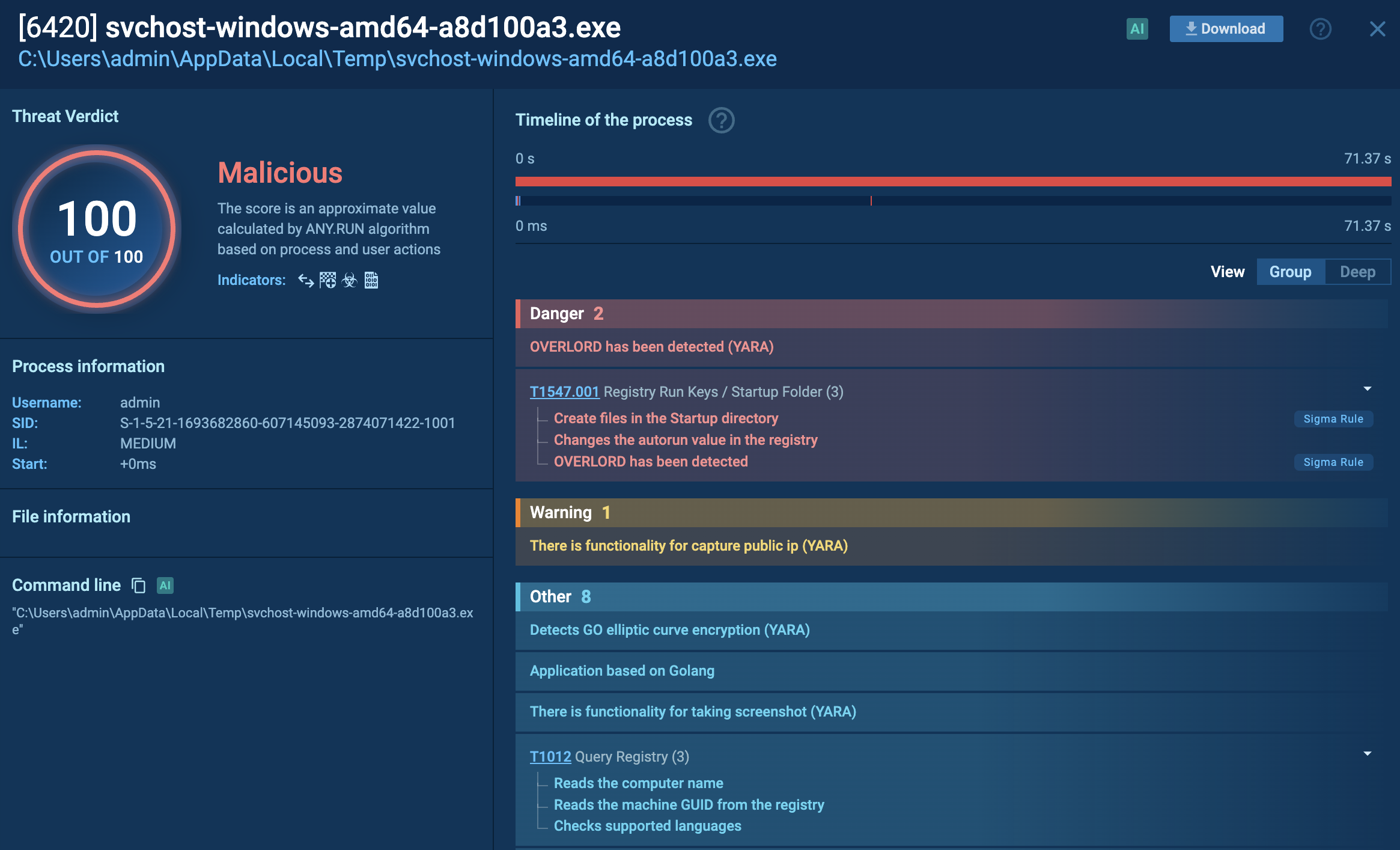Open Sigma Rule for OVERLORD has been detected
The width and height of the screenshot is (1400, 850).
click(1333, 462)
